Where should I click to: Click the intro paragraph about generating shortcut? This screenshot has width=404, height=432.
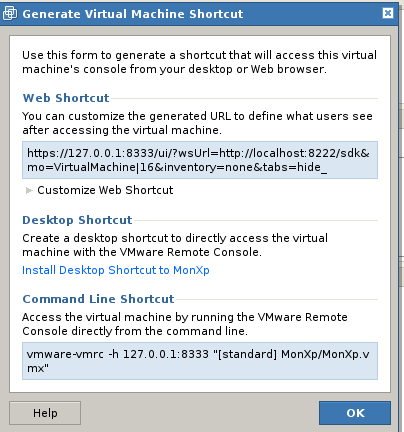[199, 62]
